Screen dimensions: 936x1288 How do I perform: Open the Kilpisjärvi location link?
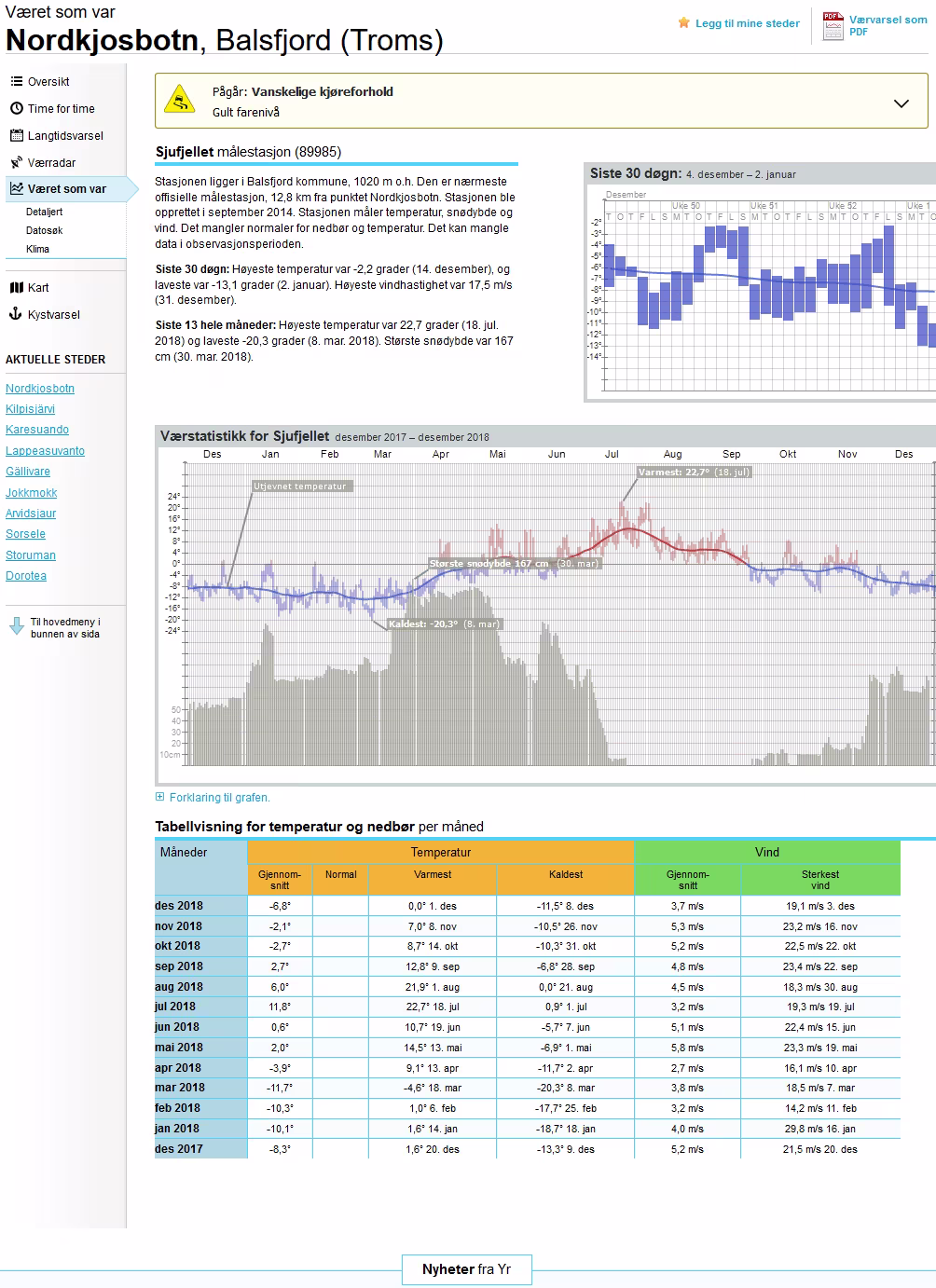click(30, 409)
